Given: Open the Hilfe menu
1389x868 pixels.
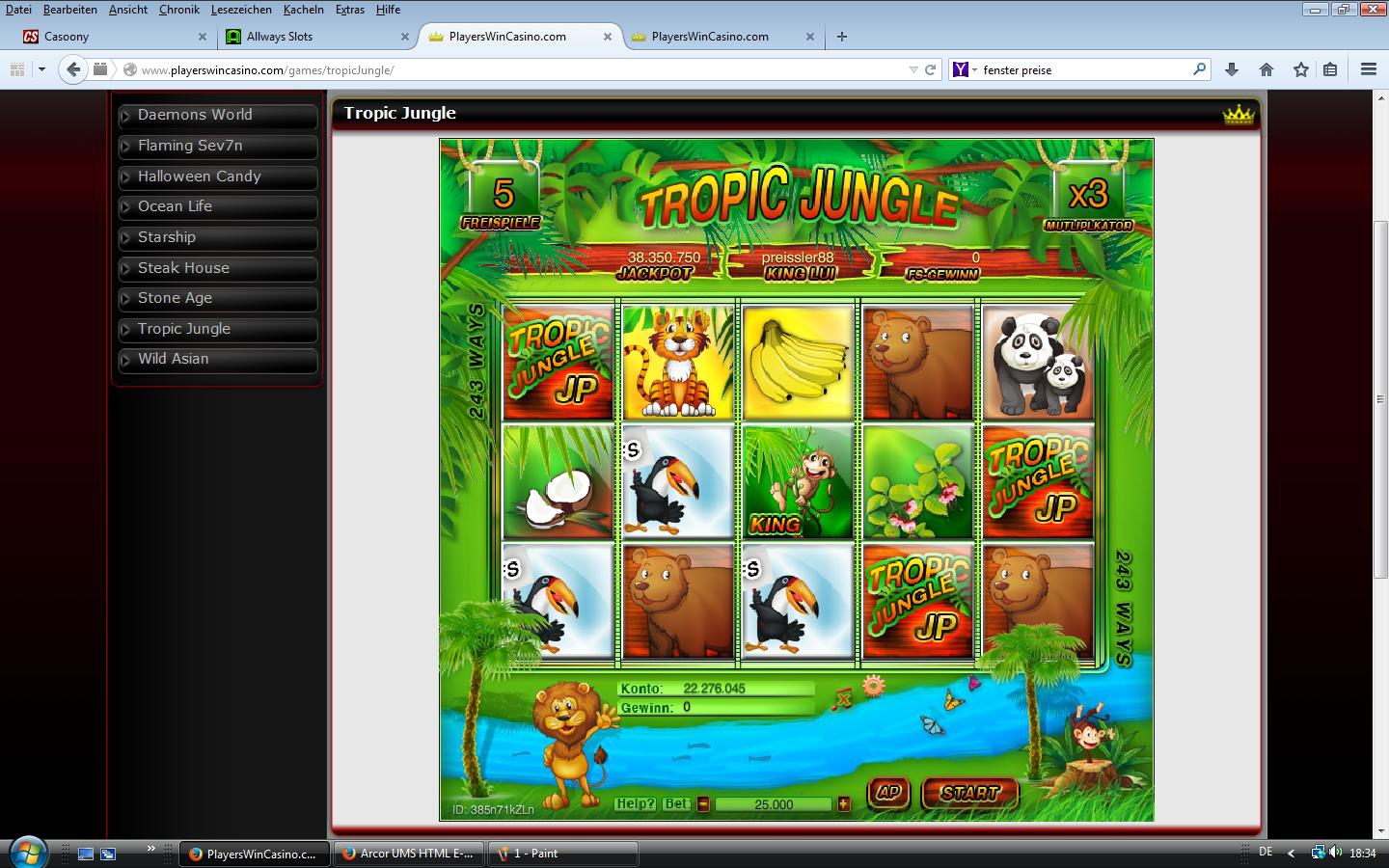Looking at the screenshot, I should coord(388,10).
